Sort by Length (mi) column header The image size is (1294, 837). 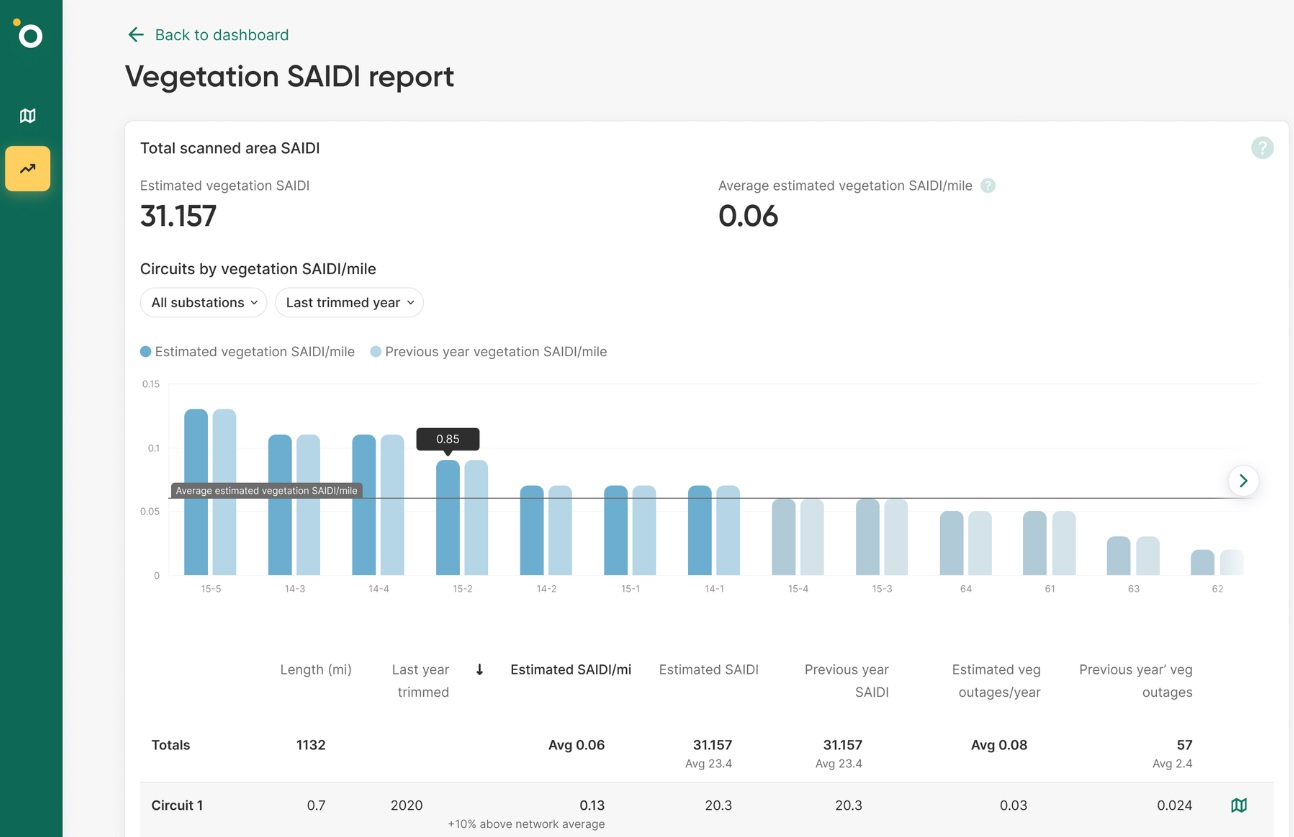click(316, 670)
